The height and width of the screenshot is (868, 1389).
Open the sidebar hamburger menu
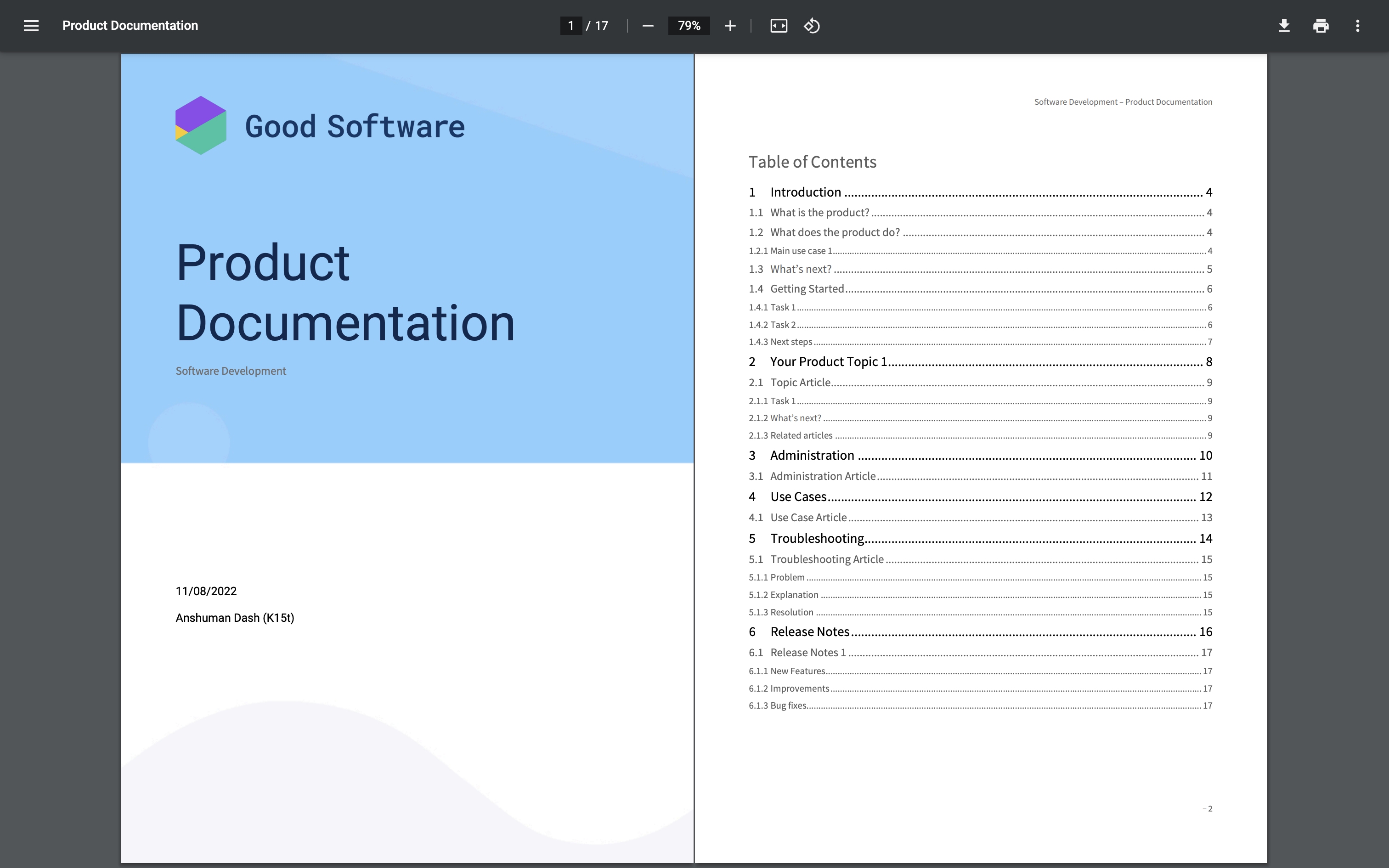[31, 25]
